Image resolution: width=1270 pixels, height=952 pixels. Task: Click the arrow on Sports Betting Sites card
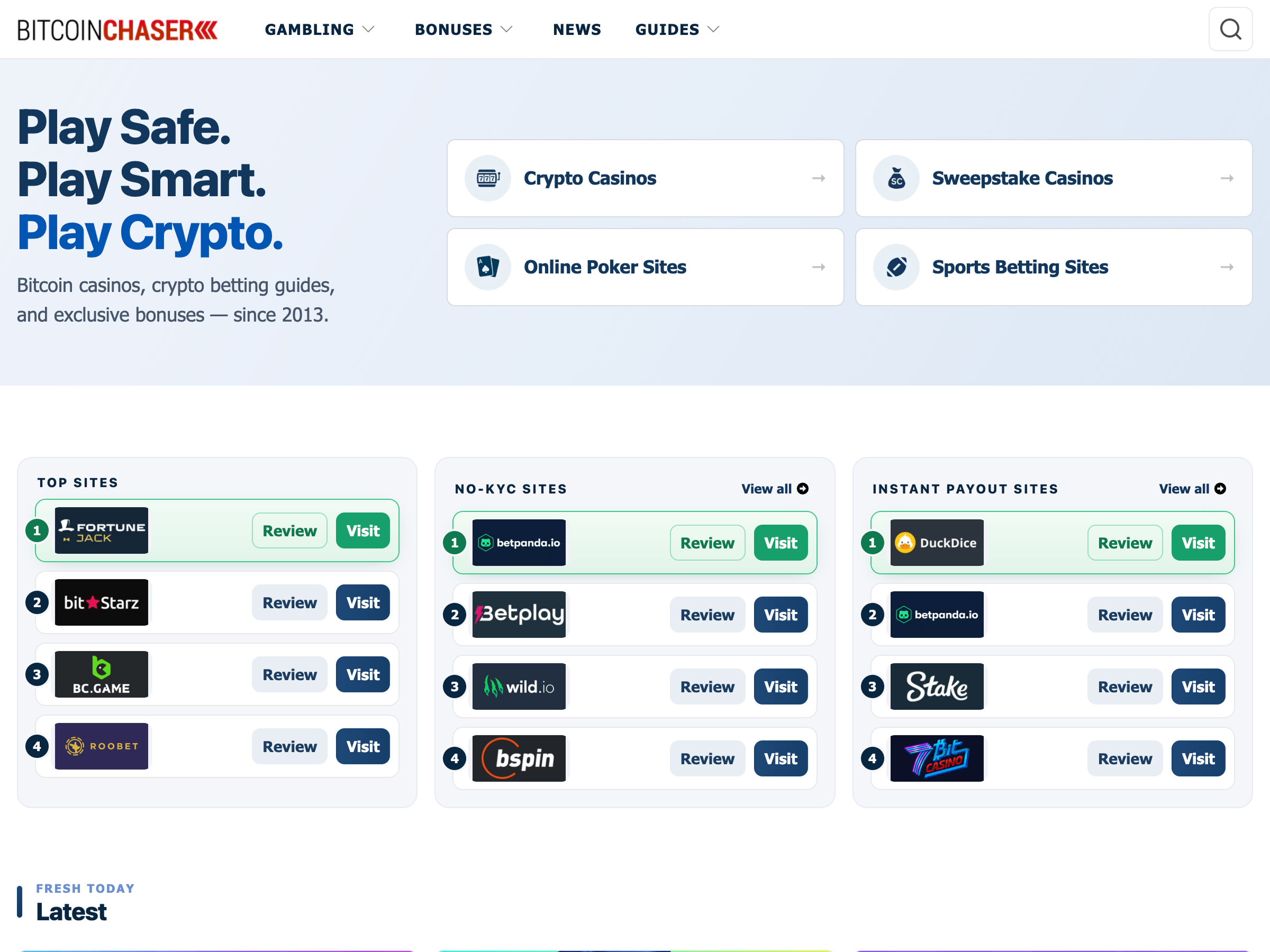click(x=1227, y=268)
